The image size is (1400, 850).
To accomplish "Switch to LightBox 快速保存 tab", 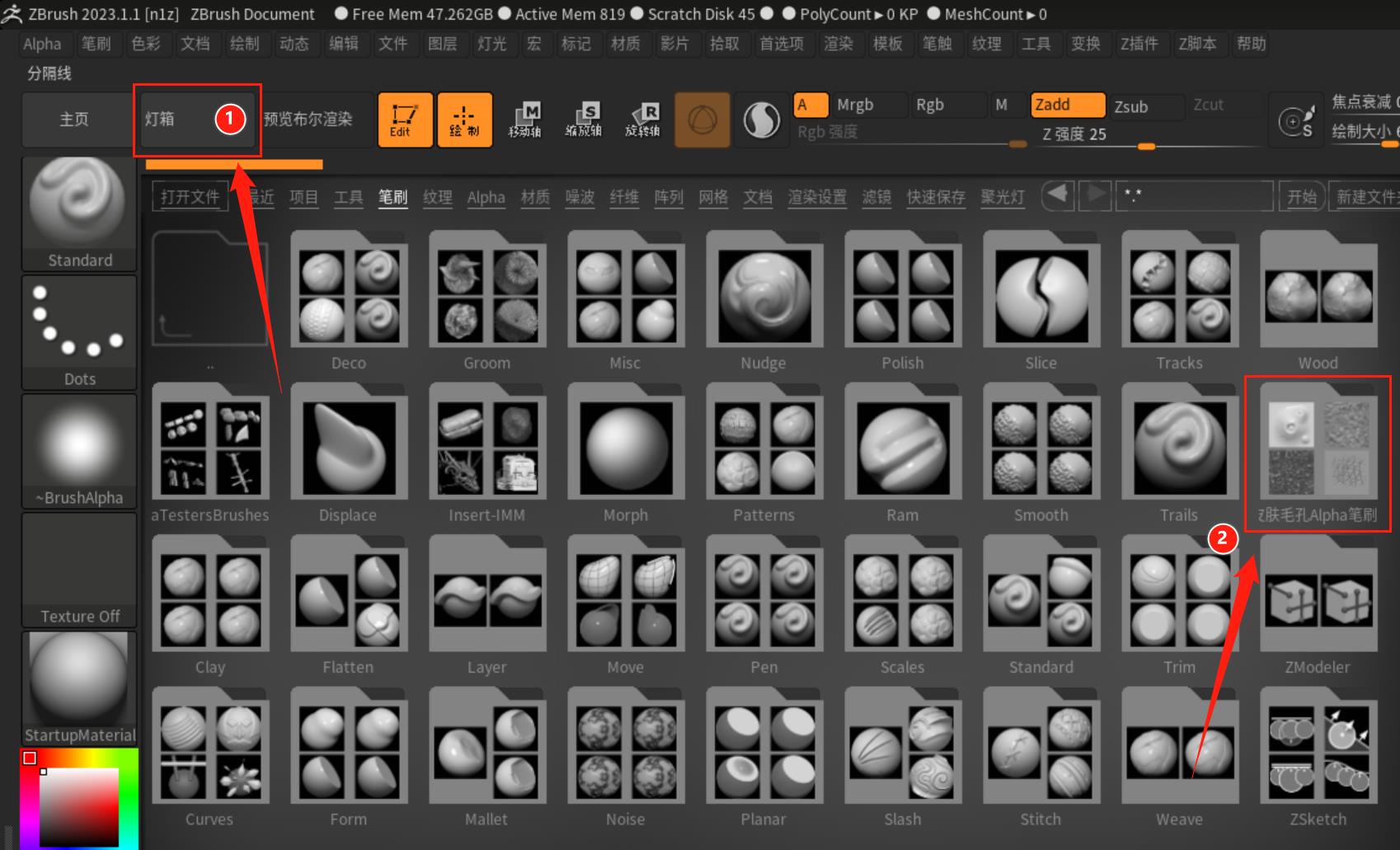I will coord(936,197).
